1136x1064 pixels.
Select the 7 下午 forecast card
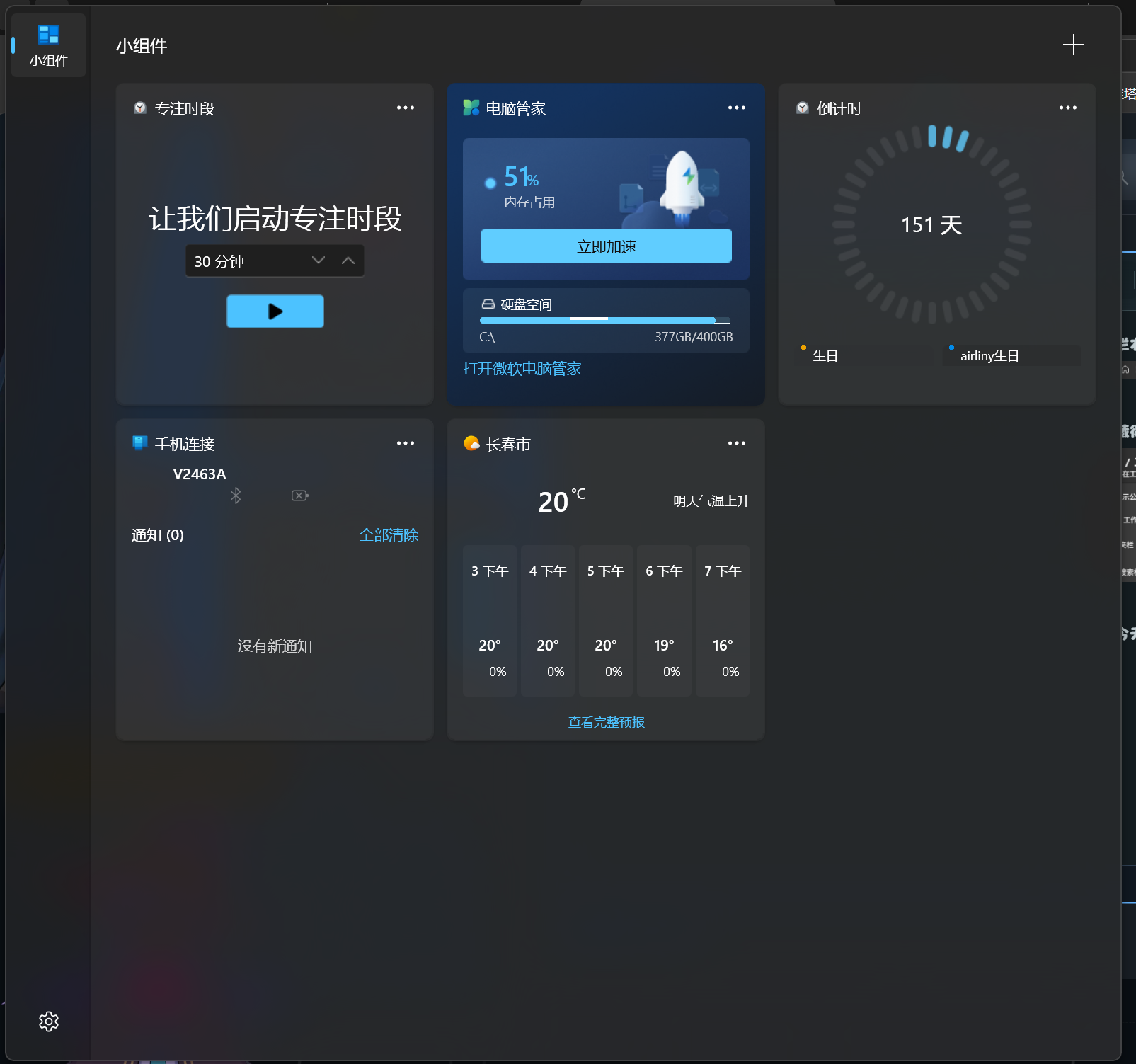click(x=723, y=621)
